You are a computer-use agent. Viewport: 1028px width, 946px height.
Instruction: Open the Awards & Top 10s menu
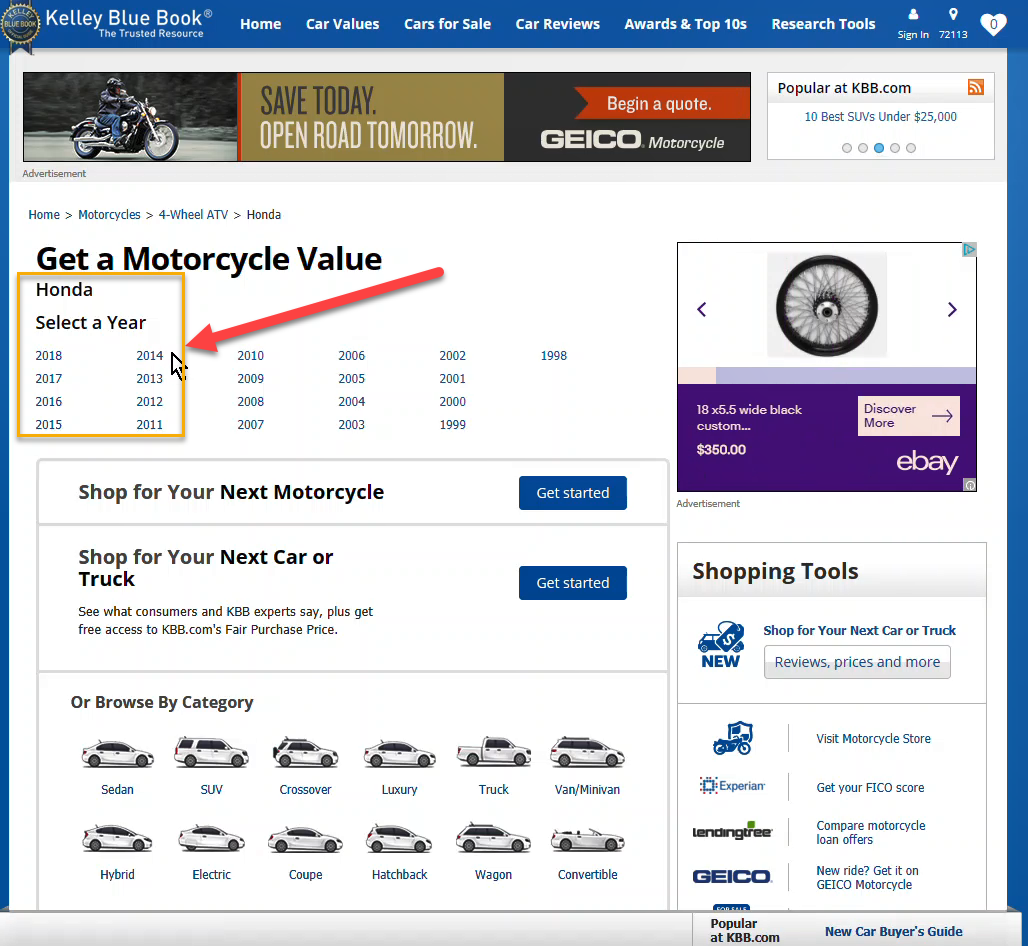click(x=685, y=24)
